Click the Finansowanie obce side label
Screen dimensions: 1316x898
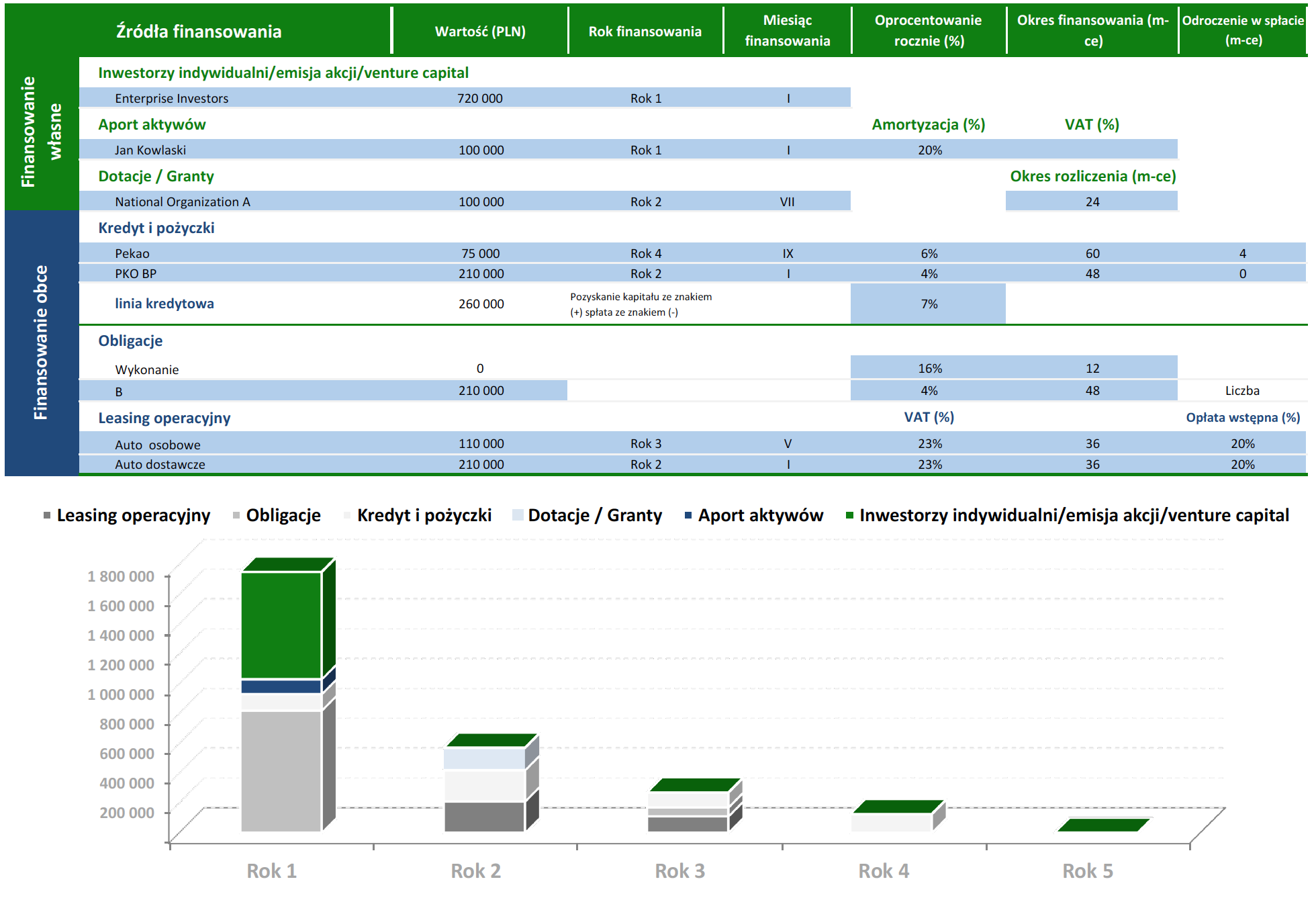[41, 343]
